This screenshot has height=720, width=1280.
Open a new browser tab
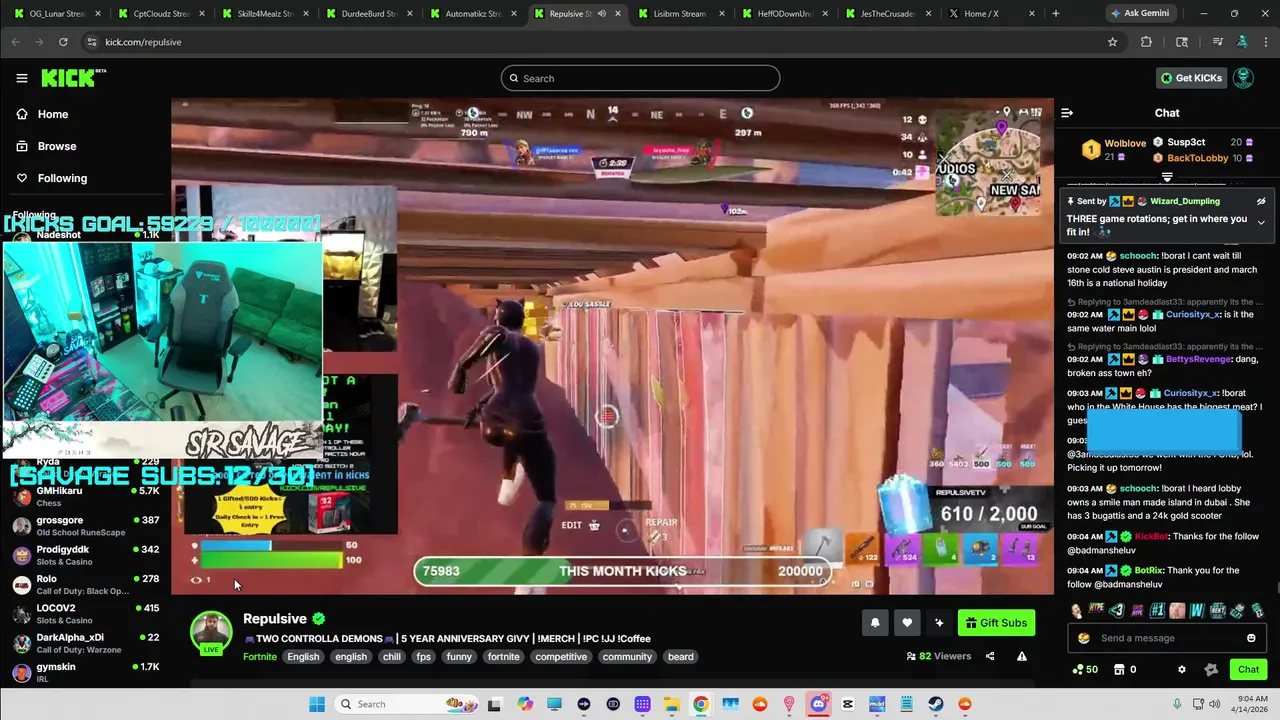(x=1056, y=14)
